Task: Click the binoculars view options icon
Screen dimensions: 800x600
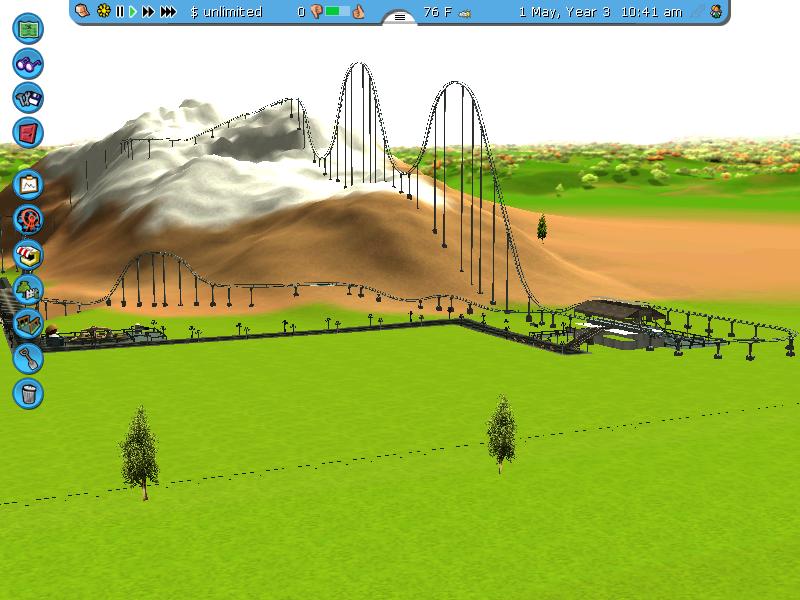Action: [x=28, y=64]
